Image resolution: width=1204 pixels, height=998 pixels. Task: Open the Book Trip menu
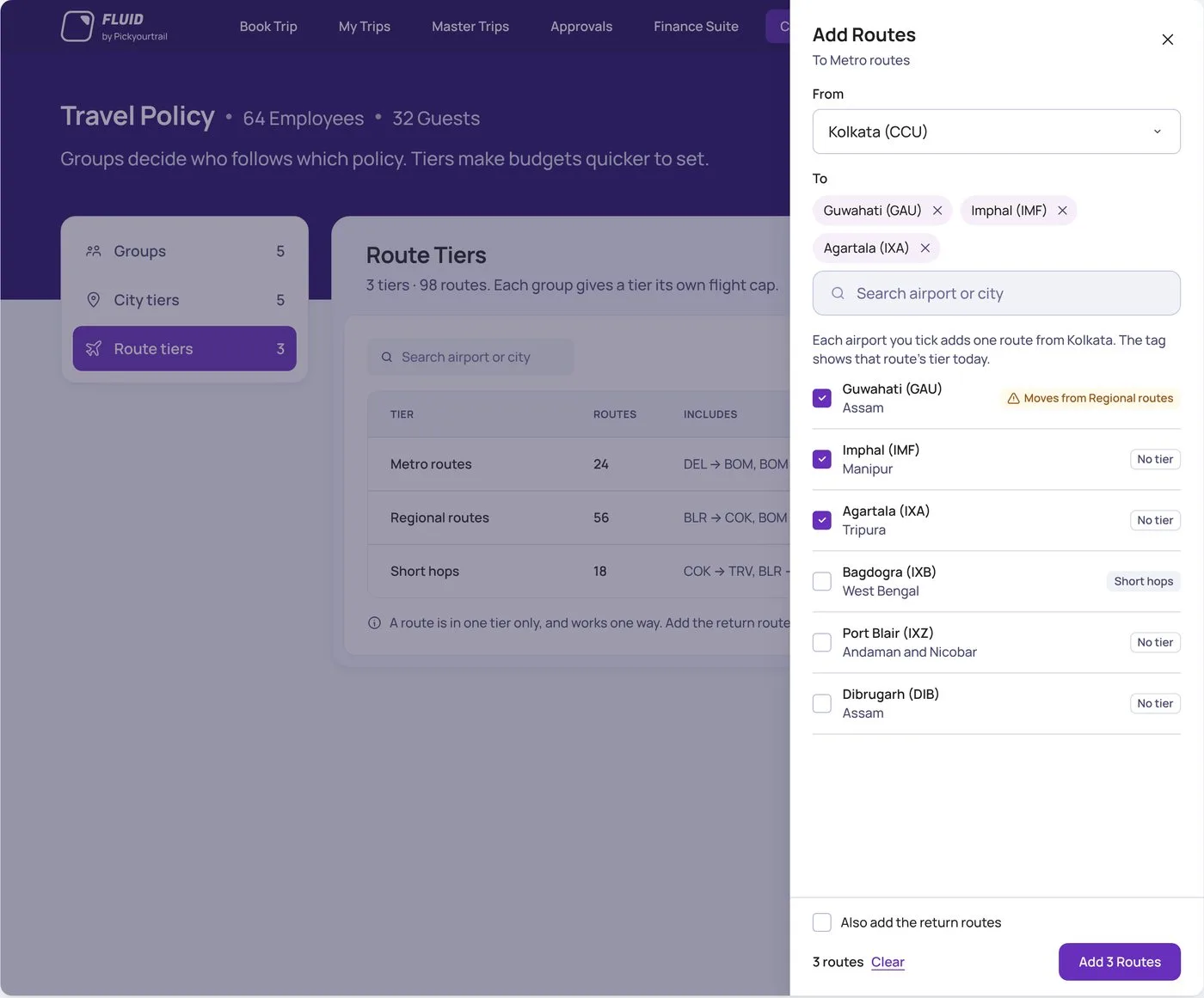click(268, 27)
